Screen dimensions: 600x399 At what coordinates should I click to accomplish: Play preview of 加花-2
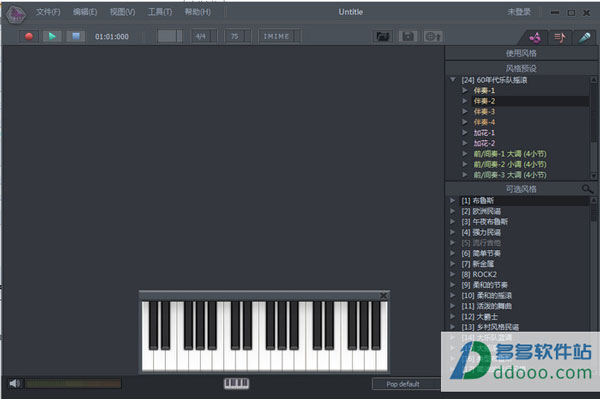465,143
